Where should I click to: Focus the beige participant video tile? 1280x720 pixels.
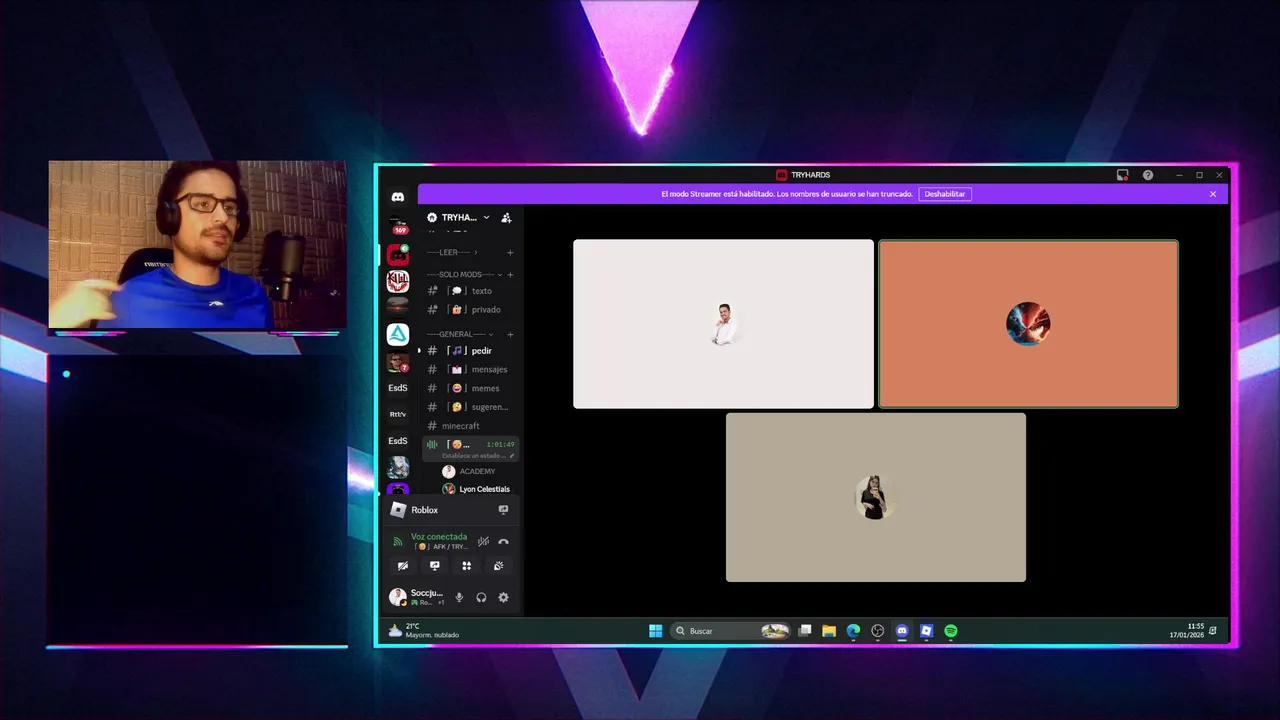tap(876, 497)
